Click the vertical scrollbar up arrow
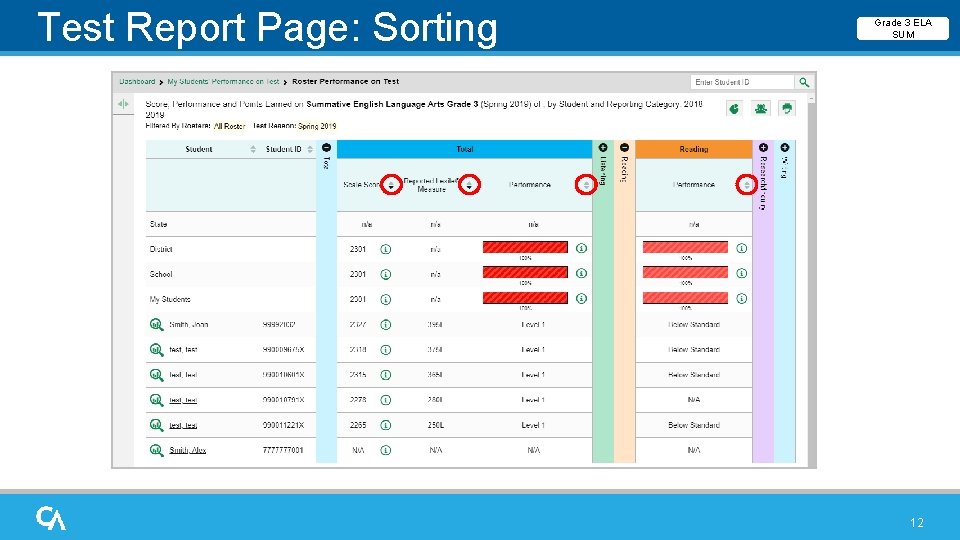This screenshot has height=540, width=960. tap(811, 98)
